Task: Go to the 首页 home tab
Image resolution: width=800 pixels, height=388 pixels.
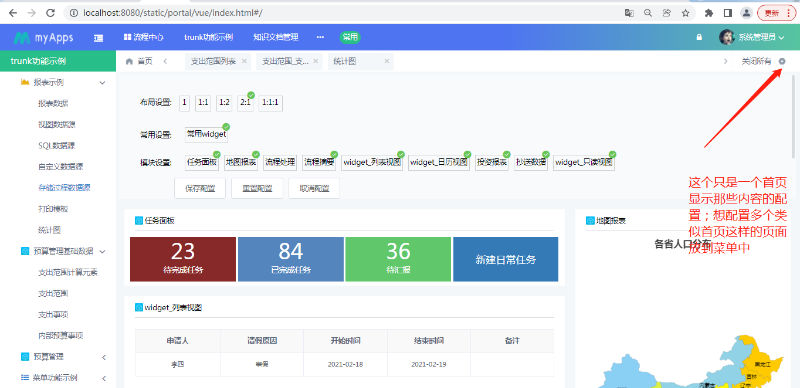Action: tap(139, 61)
